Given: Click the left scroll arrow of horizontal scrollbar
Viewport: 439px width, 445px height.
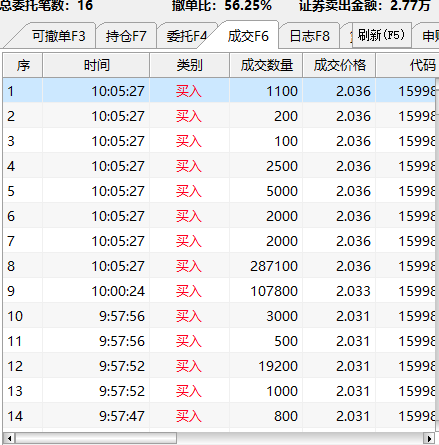Looking at the screenshot, I should click(10, 438).
